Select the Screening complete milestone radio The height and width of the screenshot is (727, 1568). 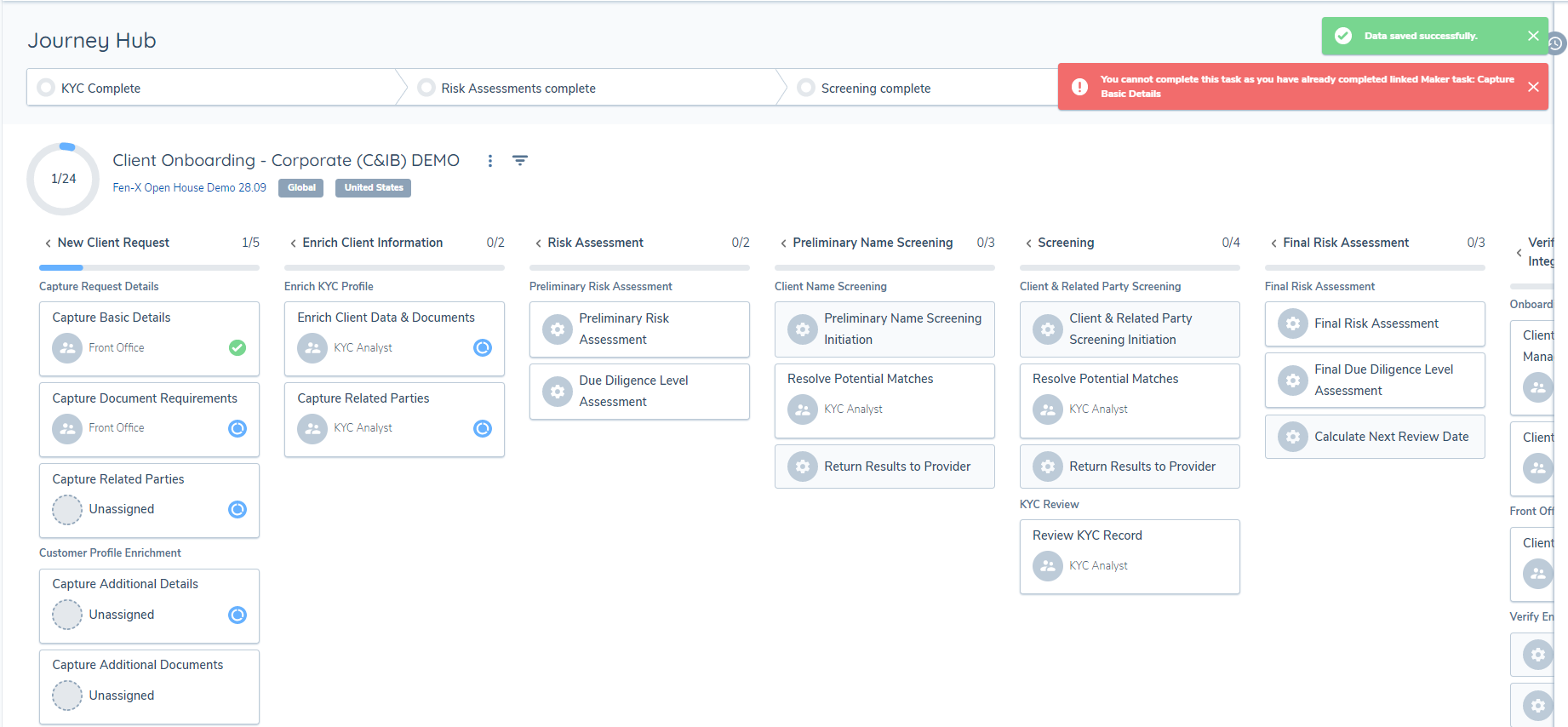click(805, 88)
